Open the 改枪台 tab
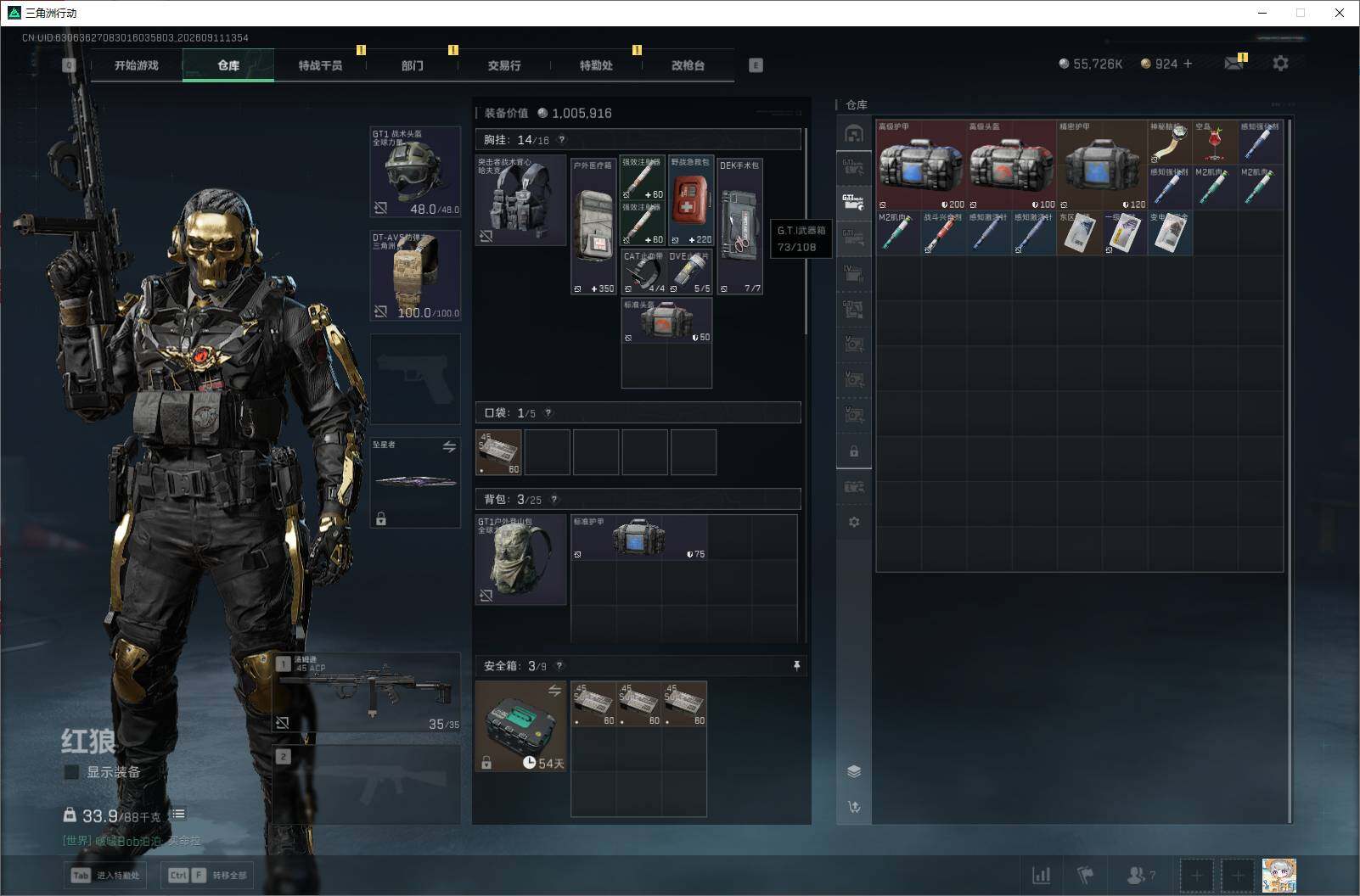1360x896 pixels. coord(688,65)
